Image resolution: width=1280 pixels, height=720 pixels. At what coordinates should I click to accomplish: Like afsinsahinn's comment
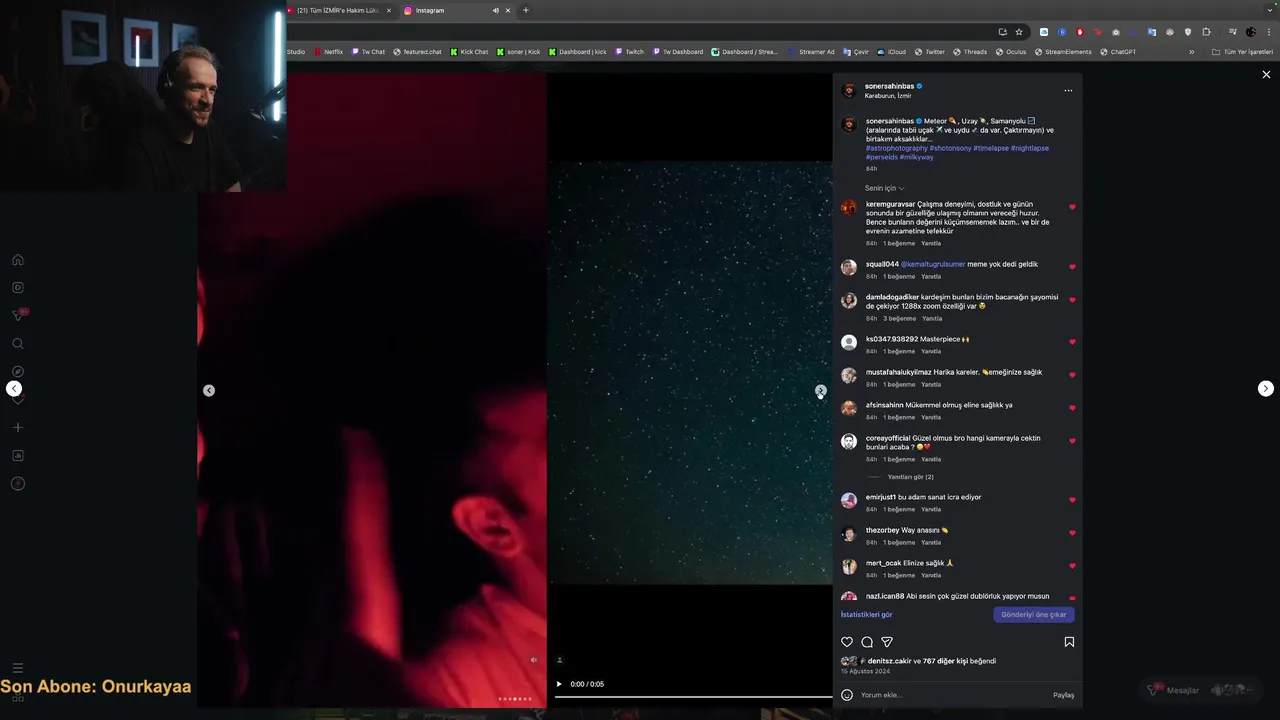(1073, 408)
